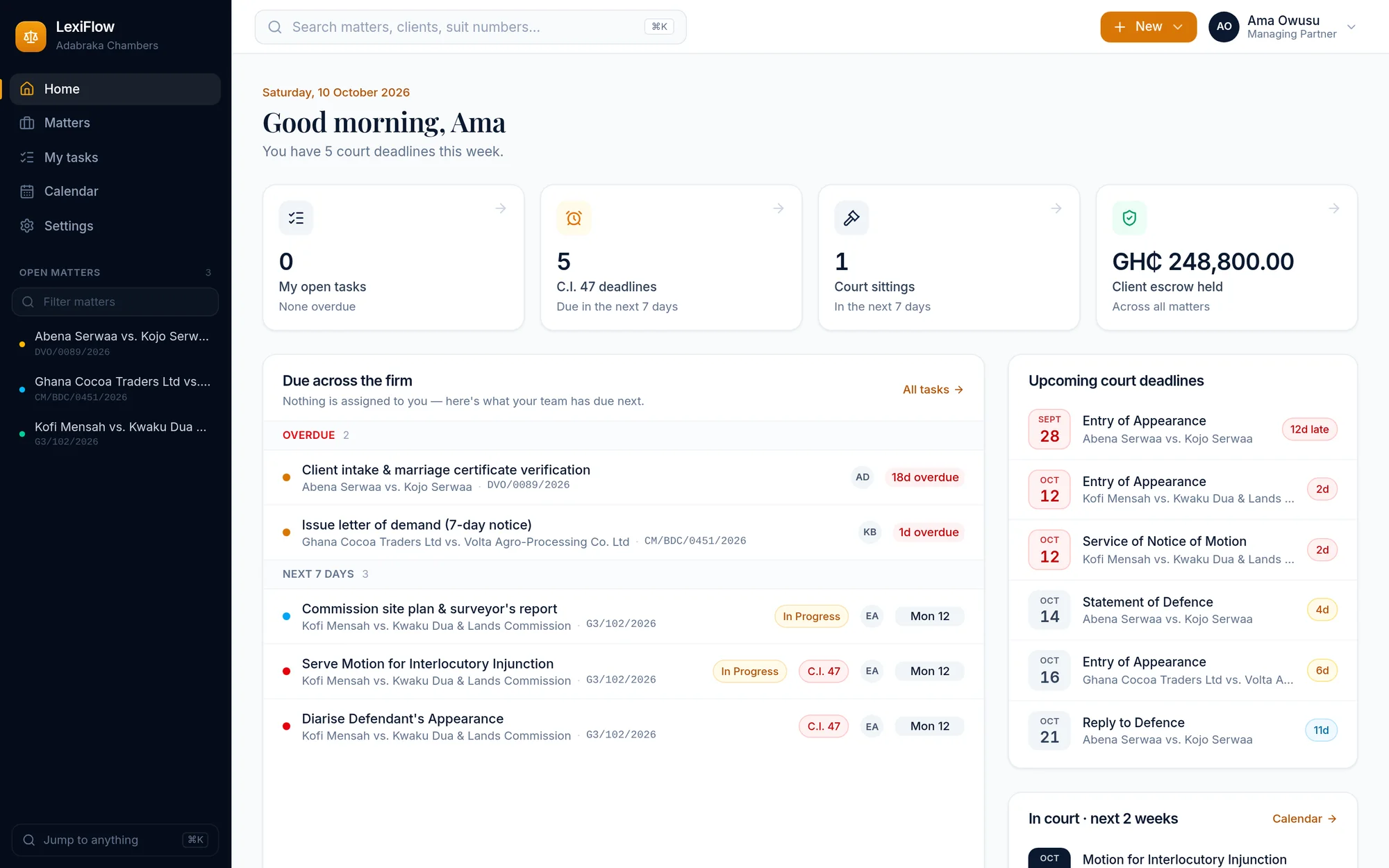Click the shield icon on Client escrow card
1389x868 pixels.
(x=1129, y=218)
